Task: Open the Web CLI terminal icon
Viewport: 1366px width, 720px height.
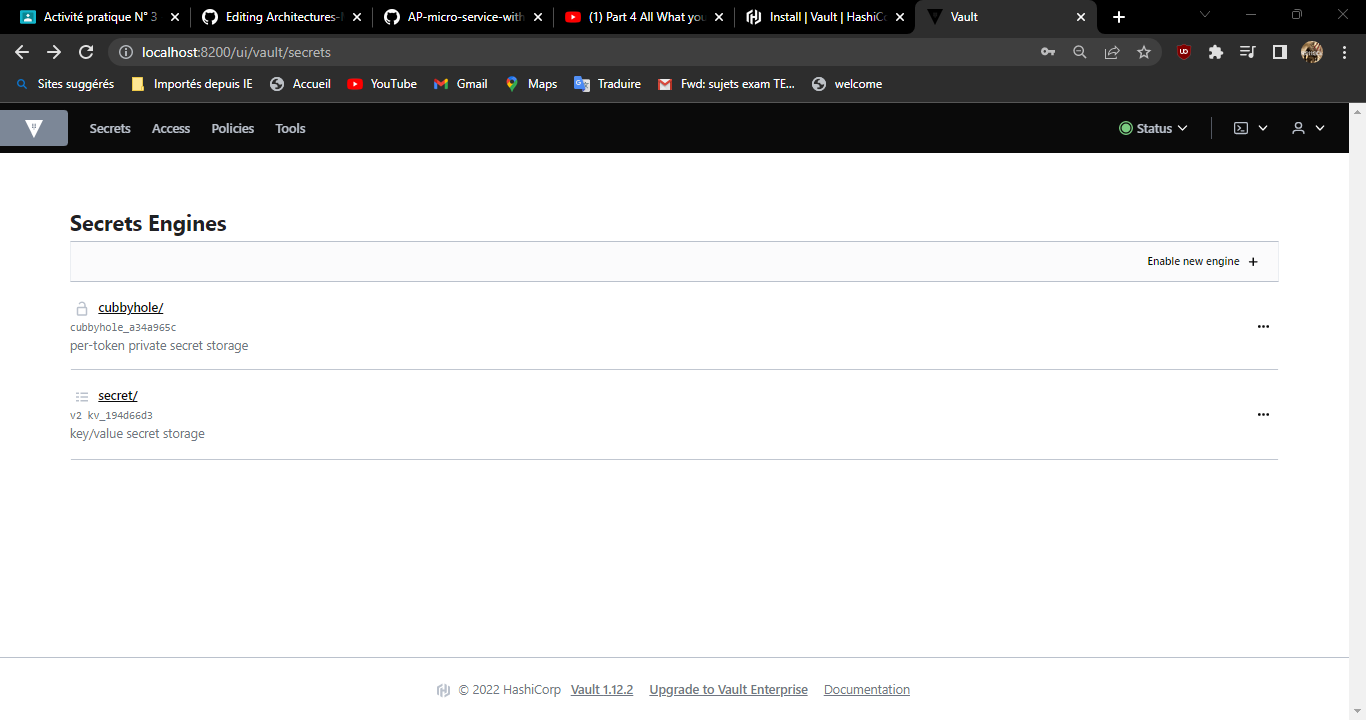Action: (1240, 127)
